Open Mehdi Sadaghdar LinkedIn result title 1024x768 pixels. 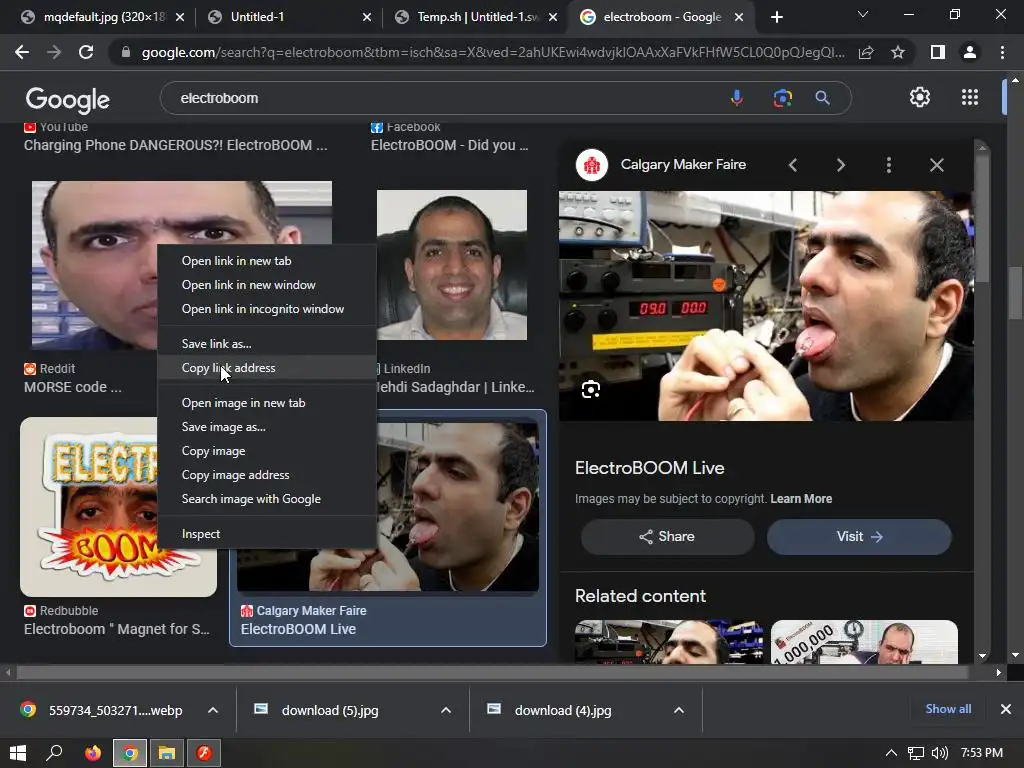(455, 387)
